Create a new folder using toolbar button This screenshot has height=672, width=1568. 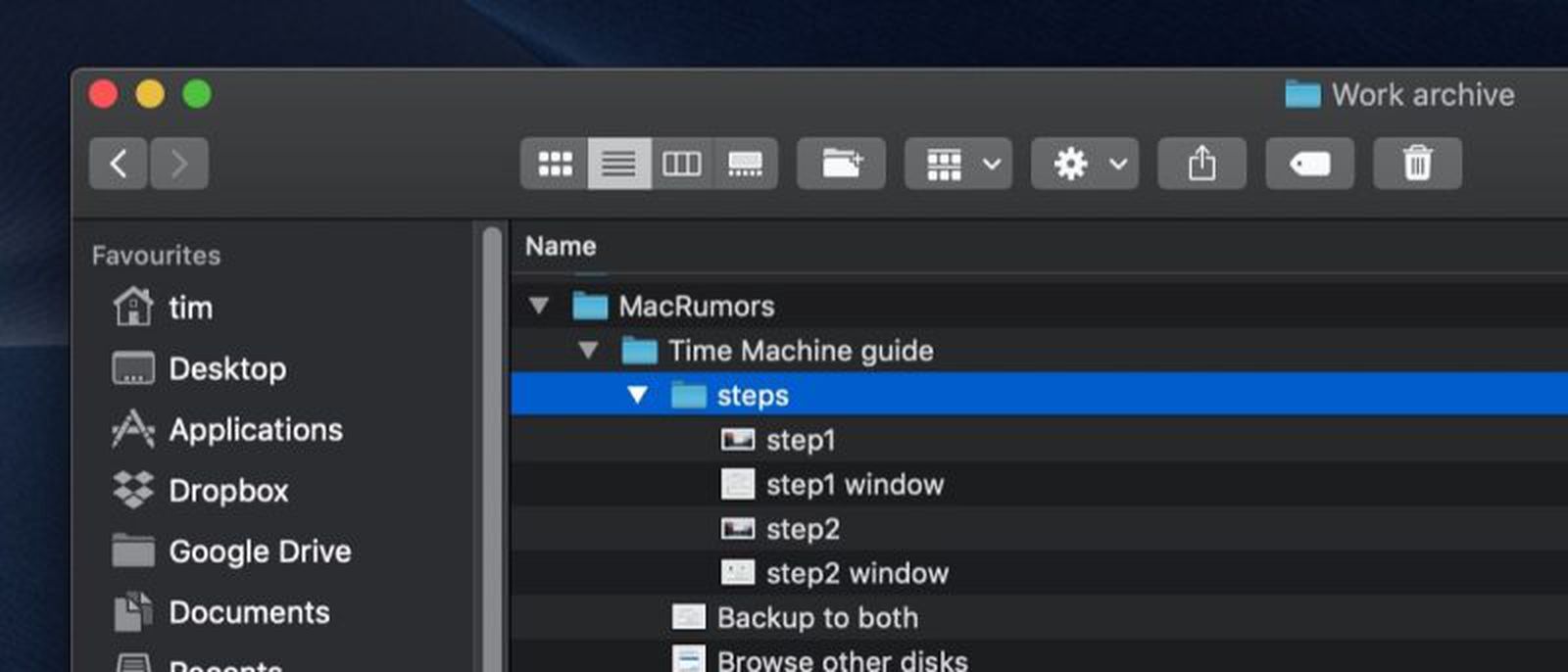[x=841, y=164]
